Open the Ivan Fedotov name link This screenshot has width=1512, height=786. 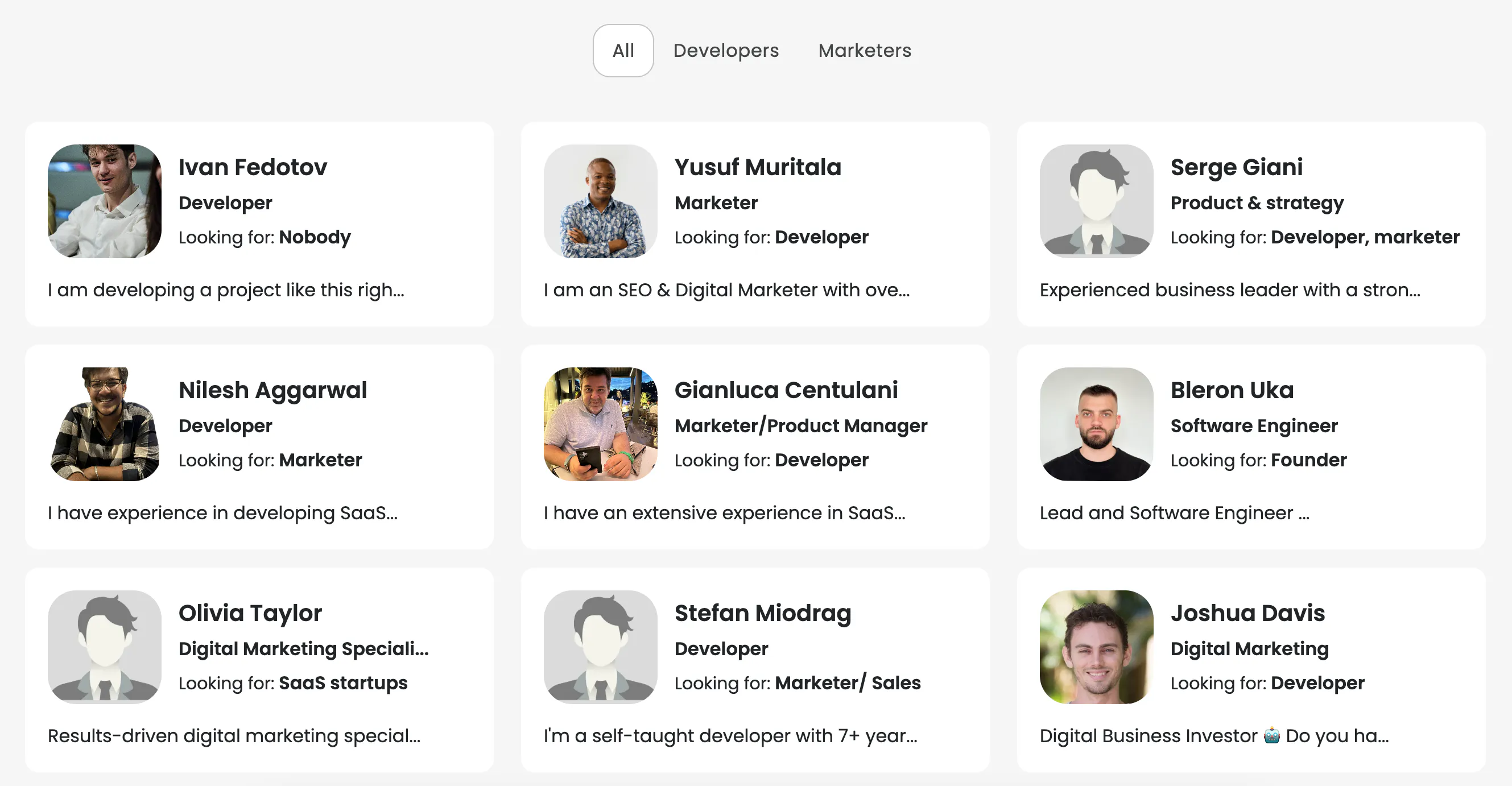253,167
